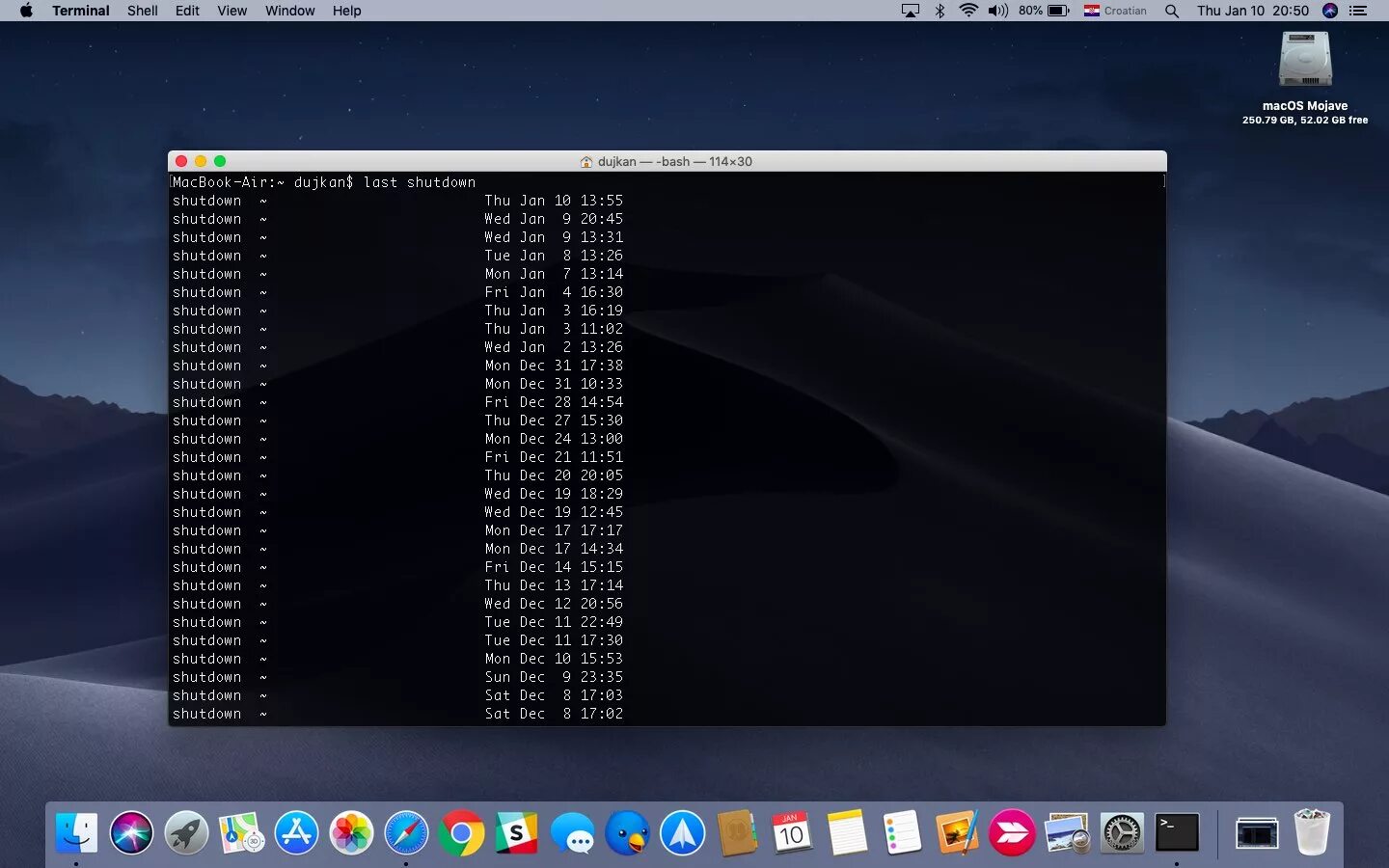Open the Croatian input source menu

pos(1115,11)
